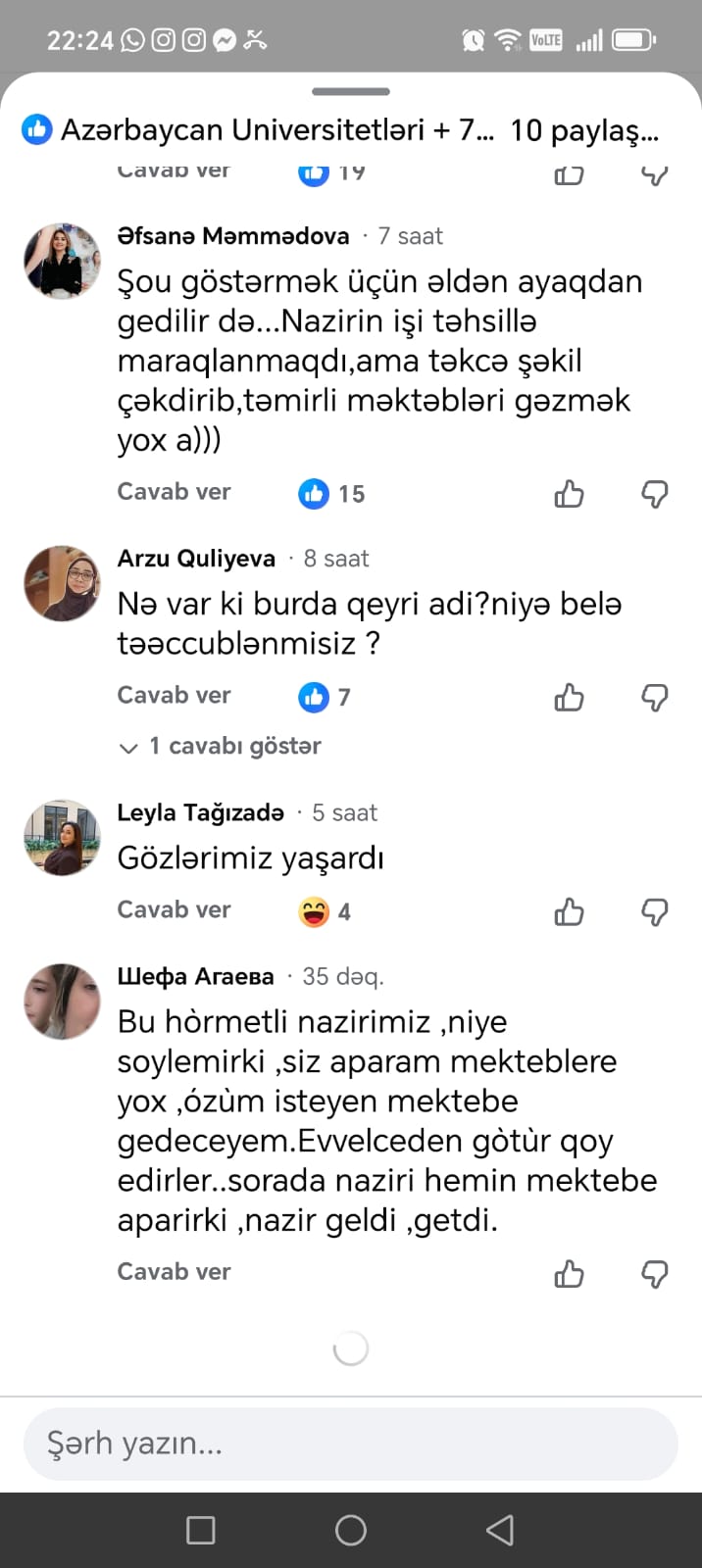702x1568 pixels.
Task: Tap the sheet drag handle at top
Action: coord(350,92)
